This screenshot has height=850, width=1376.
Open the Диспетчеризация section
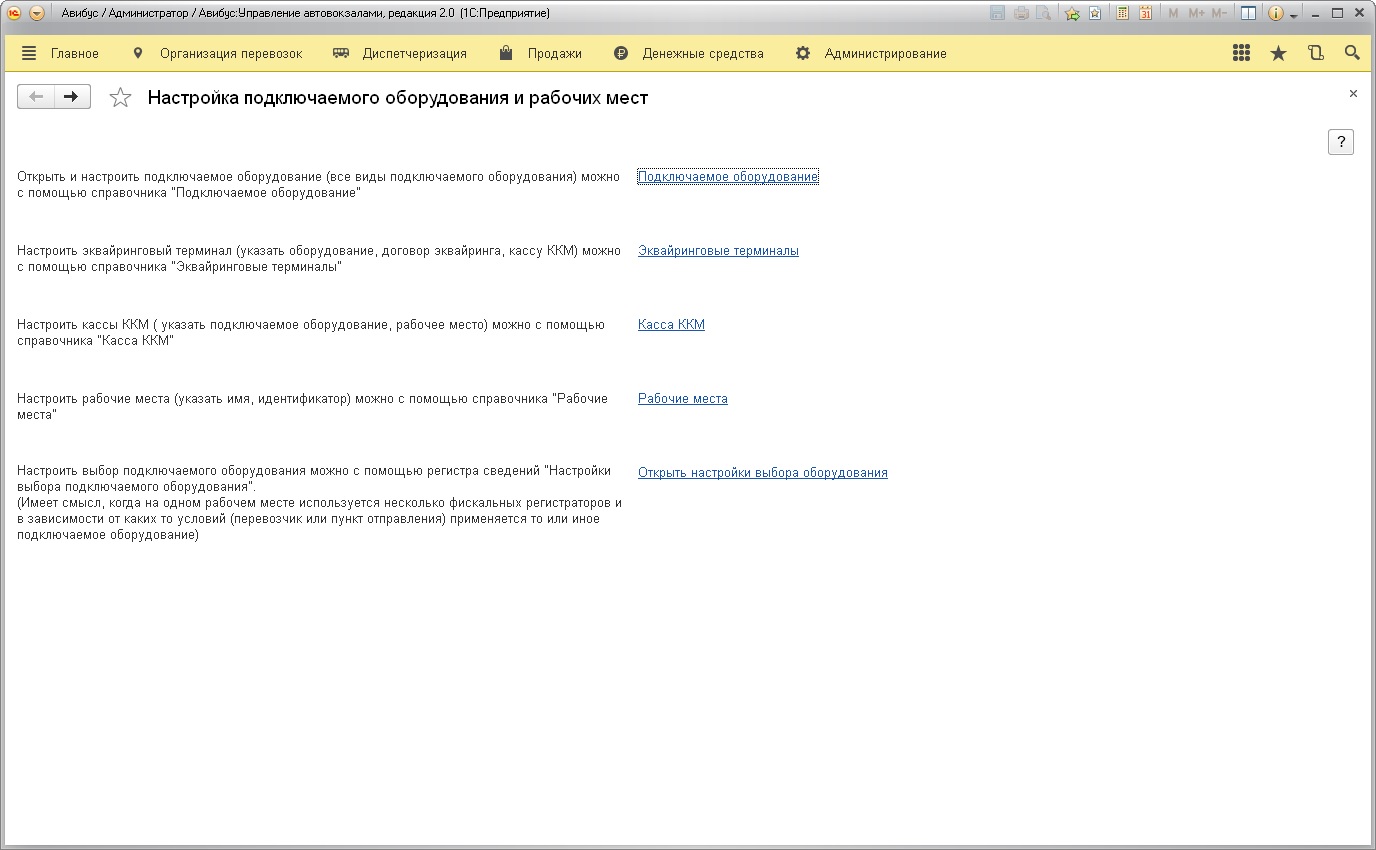400,54
